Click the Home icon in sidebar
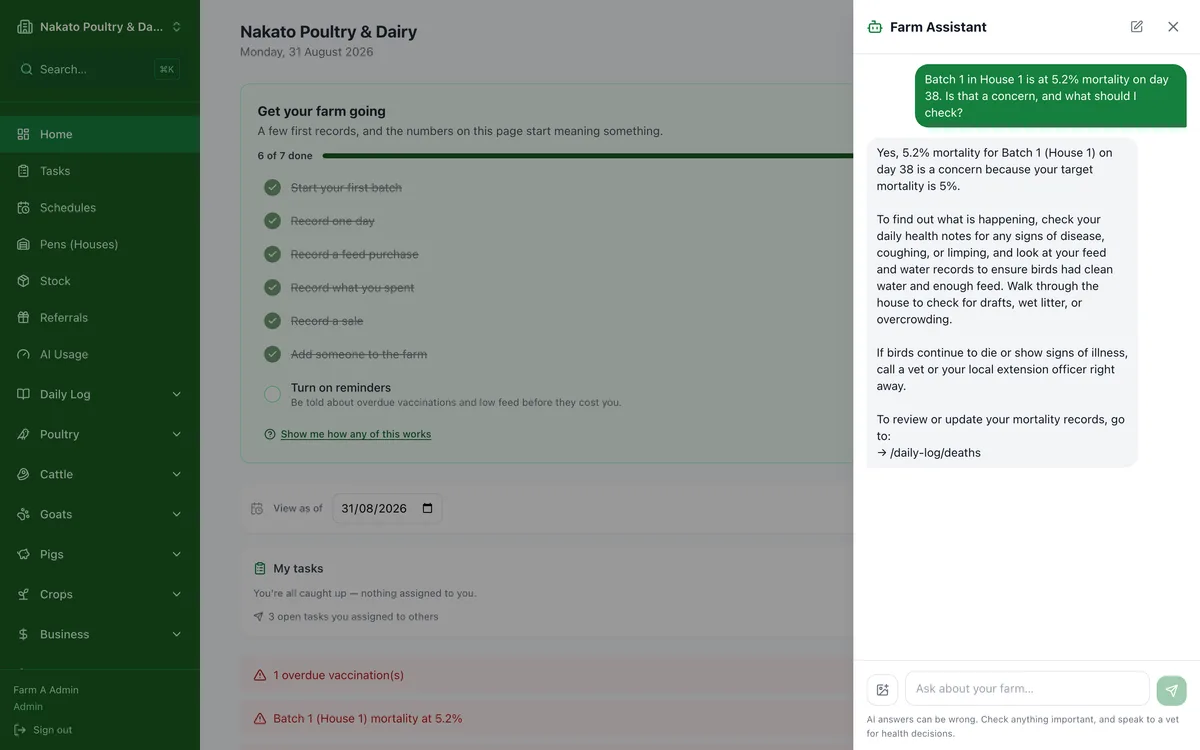1200x750 pixels. tap(24, 134)
